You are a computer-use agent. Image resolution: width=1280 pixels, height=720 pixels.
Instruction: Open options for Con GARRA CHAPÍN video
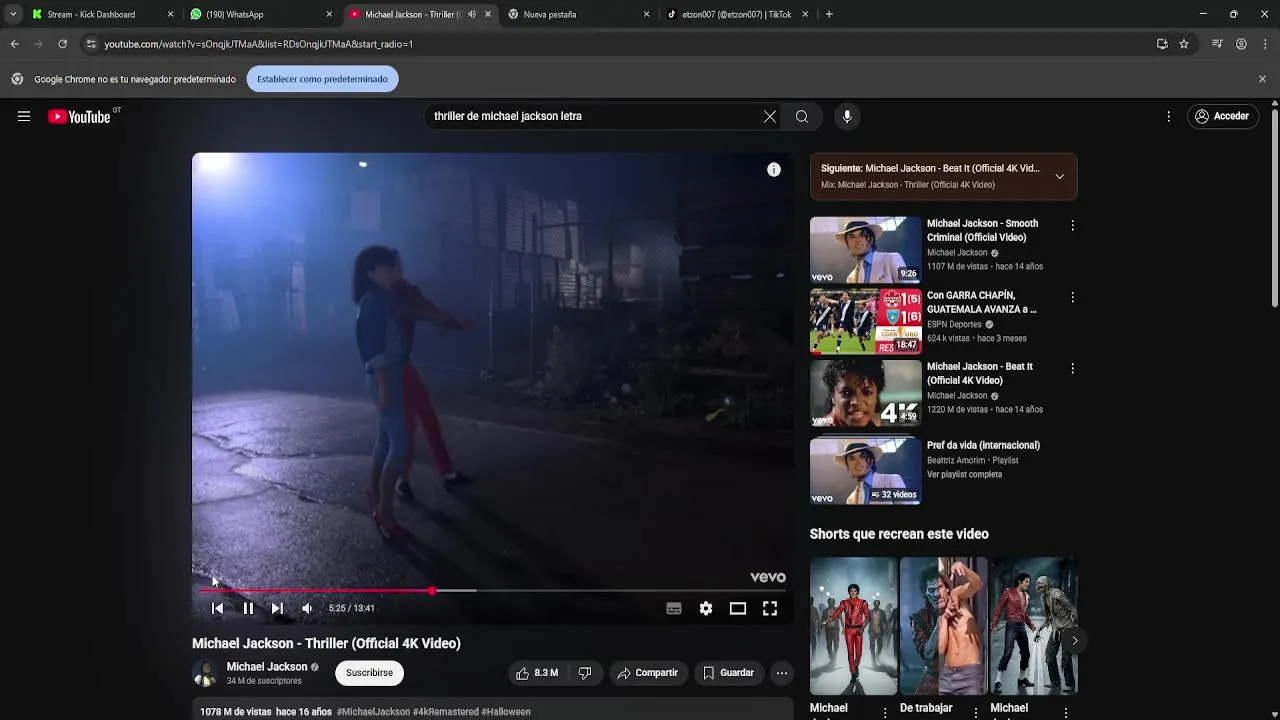coord(1072,297)
